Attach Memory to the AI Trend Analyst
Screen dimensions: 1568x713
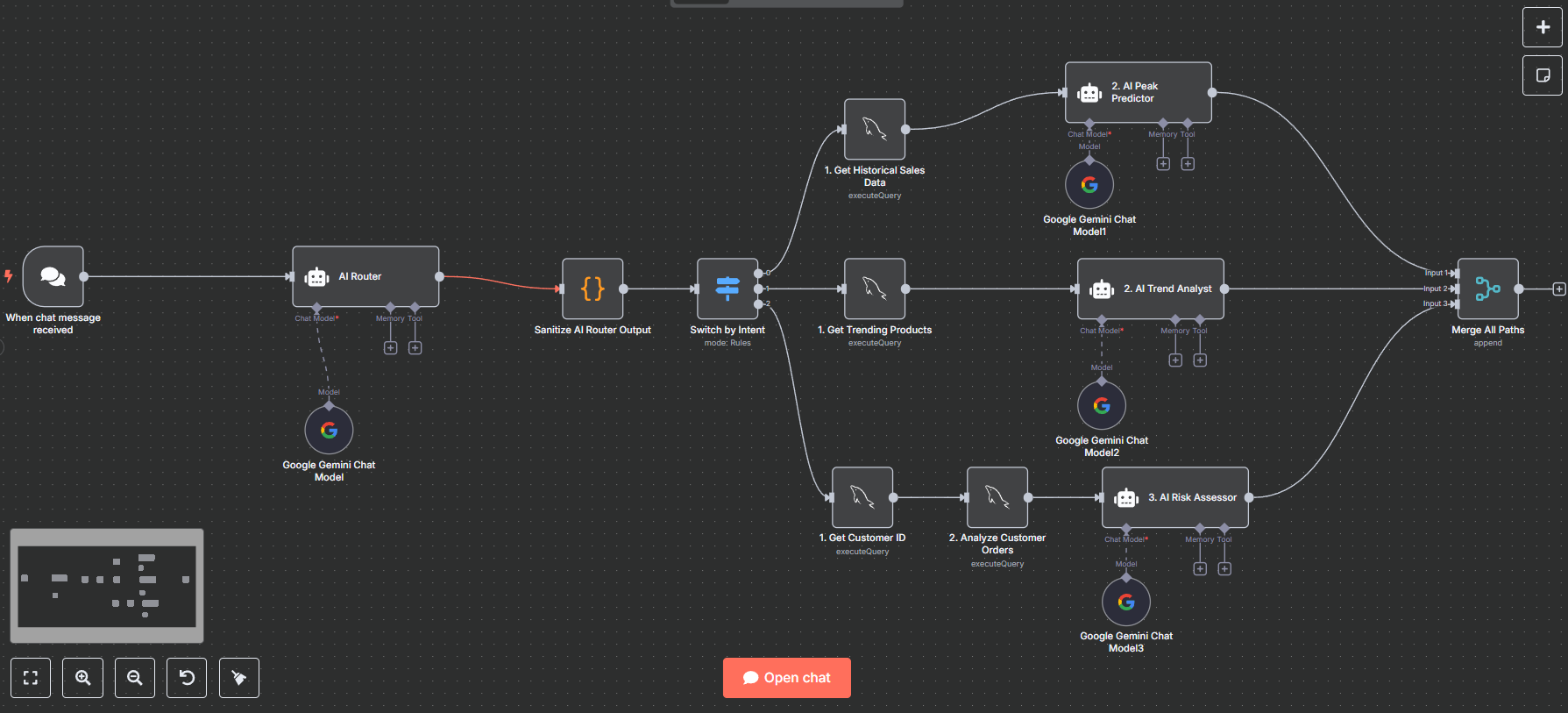(1175, 360)
